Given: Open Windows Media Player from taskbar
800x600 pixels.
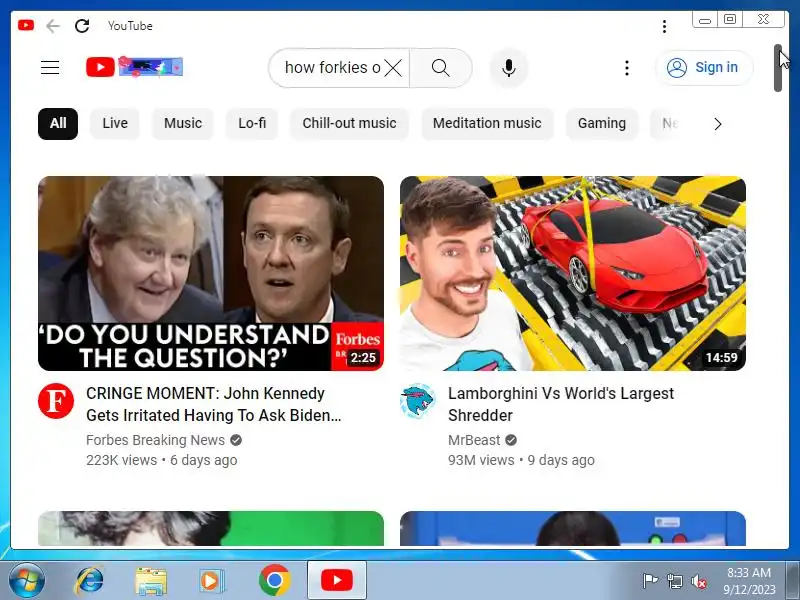Looking at the screenshot, I should point(211,581).
